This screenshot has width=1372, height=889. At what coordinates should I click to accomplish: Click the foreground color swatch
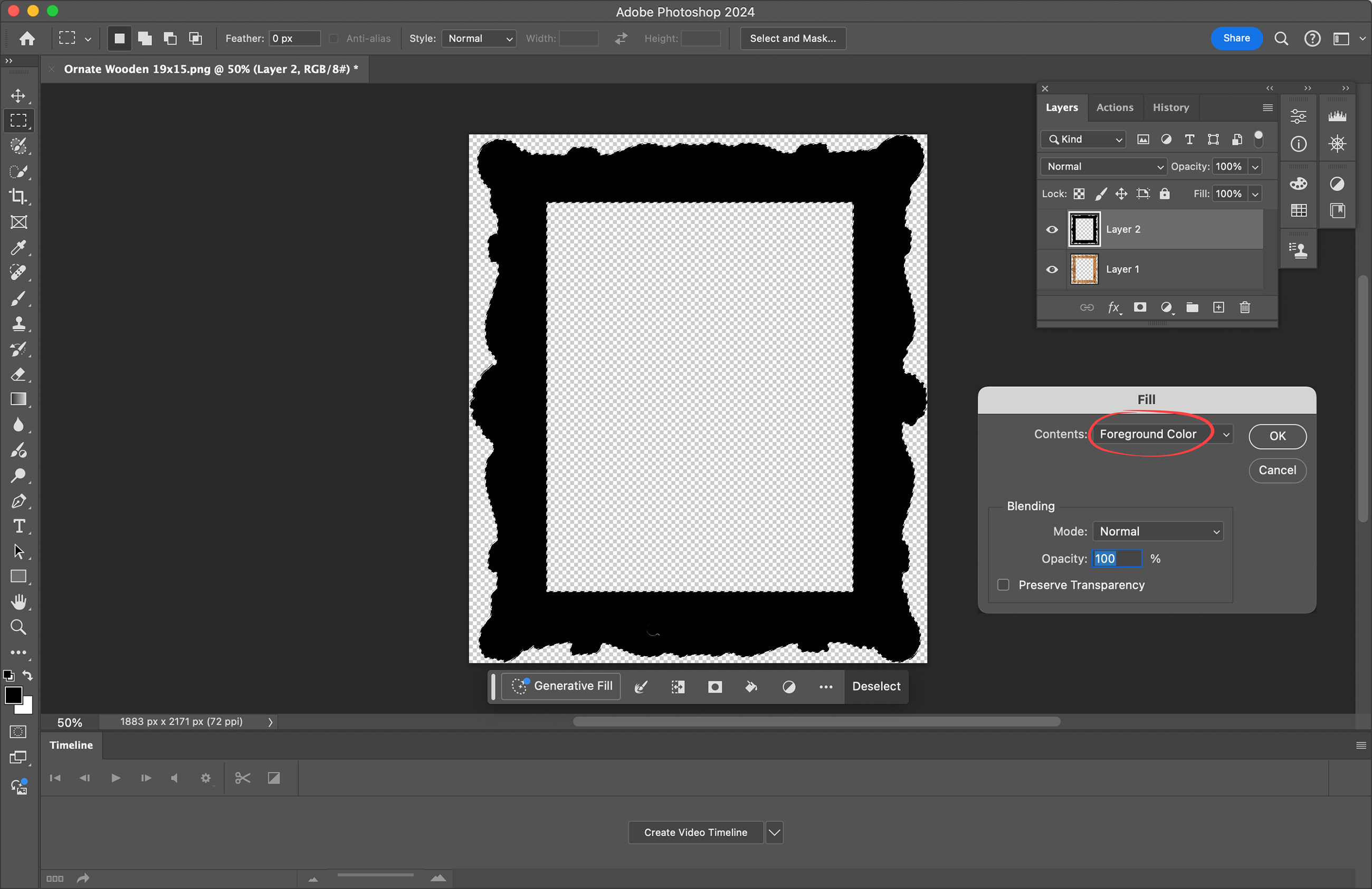point(13,695)
